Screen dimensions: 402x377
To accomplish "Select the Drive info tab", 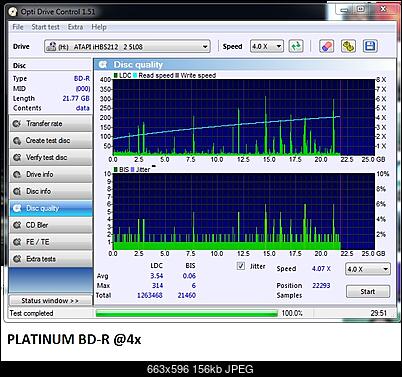I will (51, 174).
